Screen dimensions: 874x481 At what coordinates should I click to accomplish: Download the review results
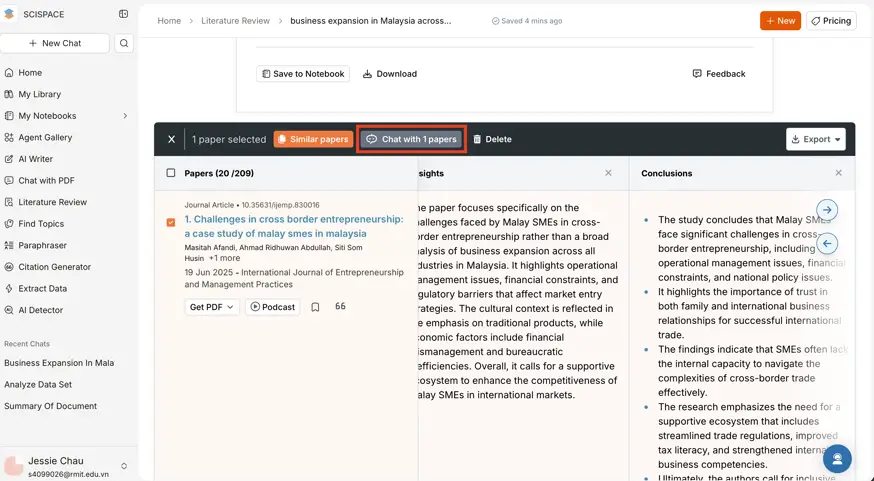point(390,74)
